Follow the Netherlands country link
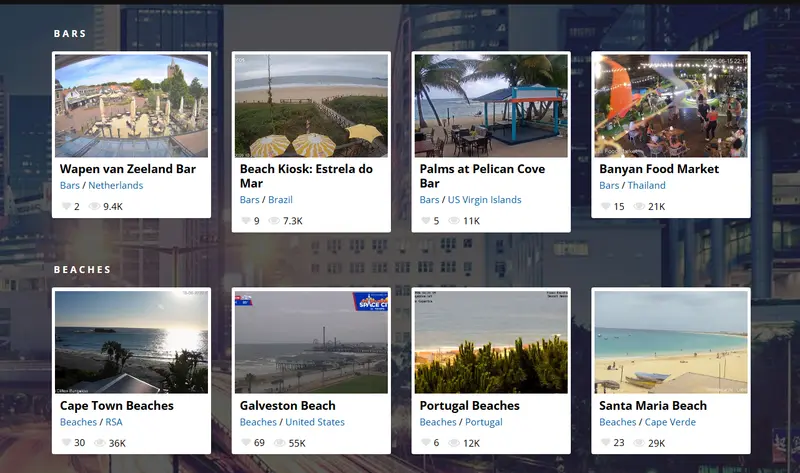Image resolution: width=800 pixels, height=473 pixels. [x=116, y=185]
